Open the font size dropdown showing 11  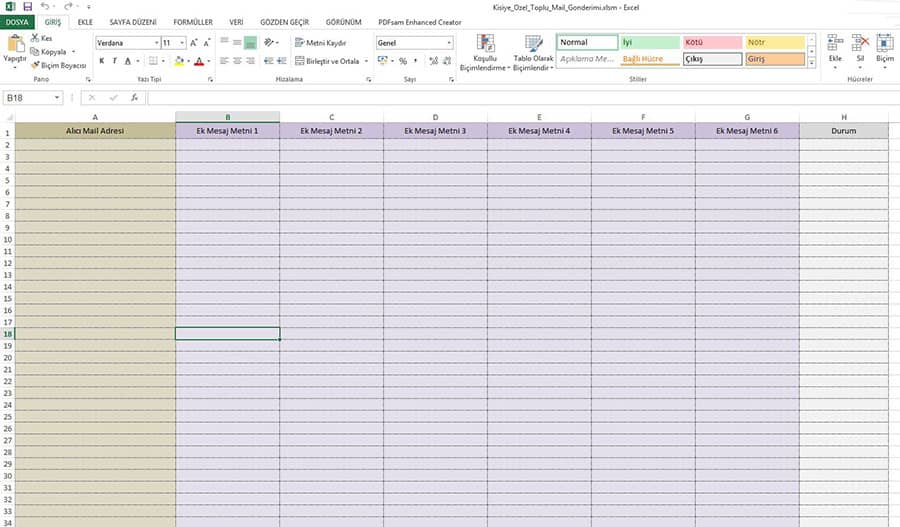[181, 43]
